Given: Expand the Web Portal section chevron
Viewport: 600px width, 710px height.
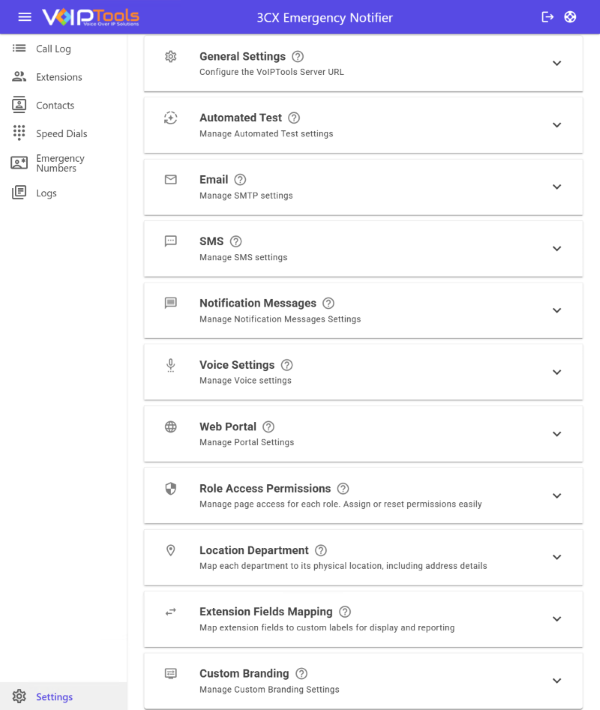Looking at the screenshot, I should pyautogui.click(x=557, y=434).
